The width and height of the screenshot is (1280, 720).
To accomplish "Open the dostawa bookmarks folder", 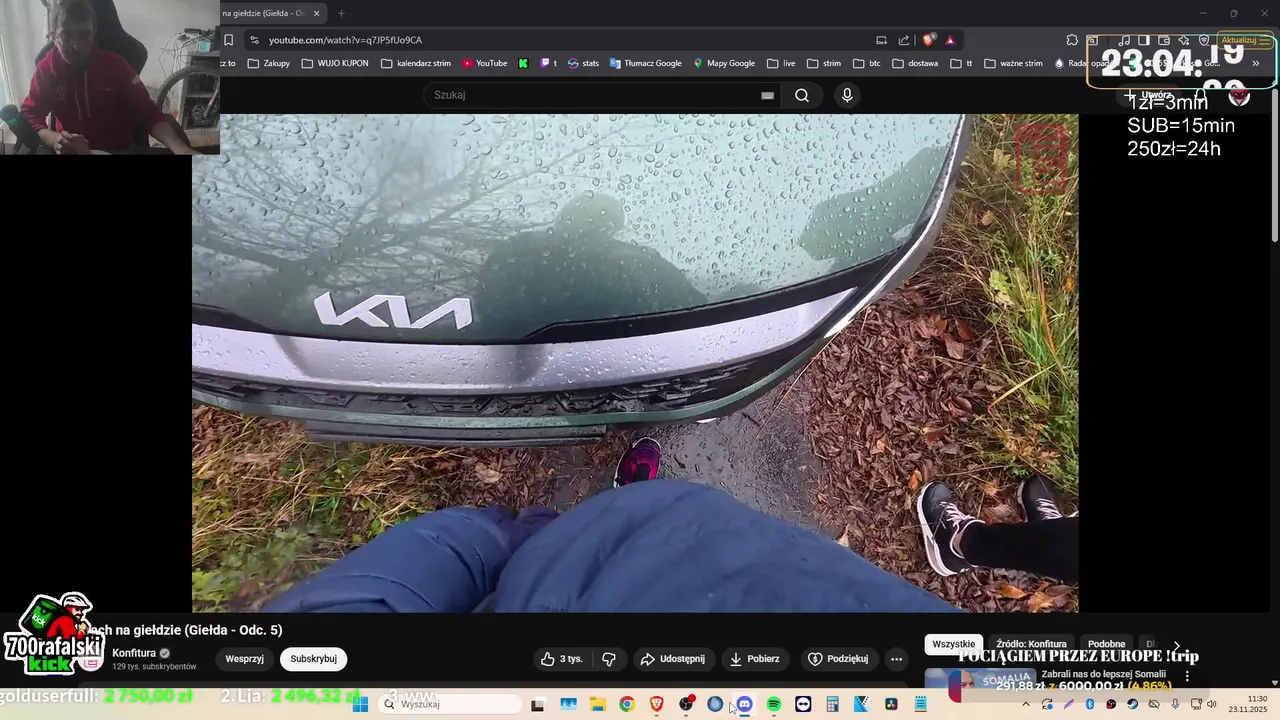I will (x=915, y=63).
